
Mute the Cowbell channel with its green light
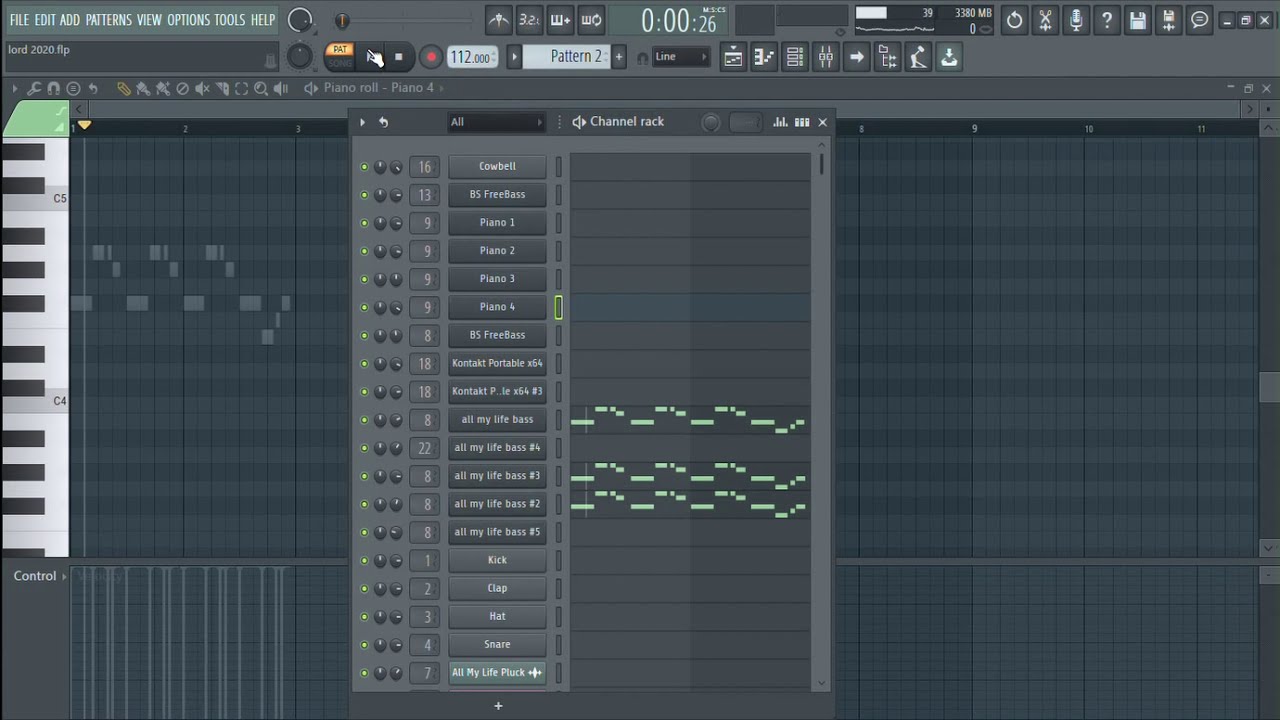point(364,167)
